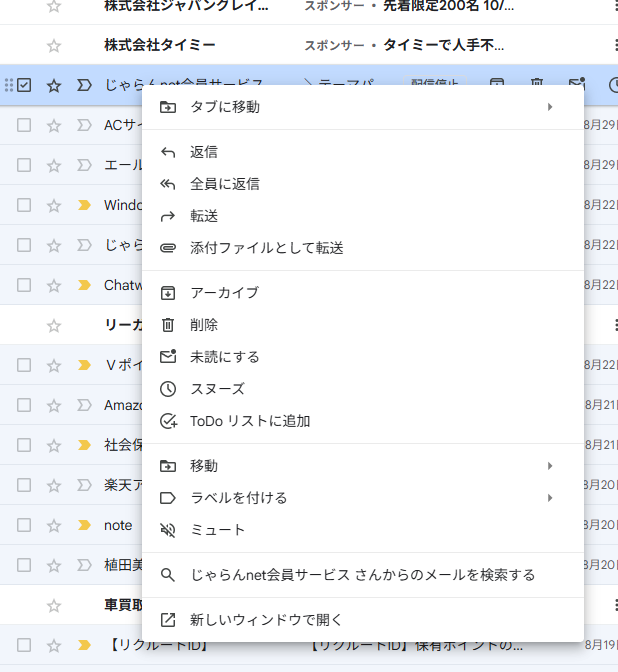This screenshot has height=672, width=618.
Task: Click folder icon beside タブに移動
Action: pyautogui.click(x=168, y=107)
